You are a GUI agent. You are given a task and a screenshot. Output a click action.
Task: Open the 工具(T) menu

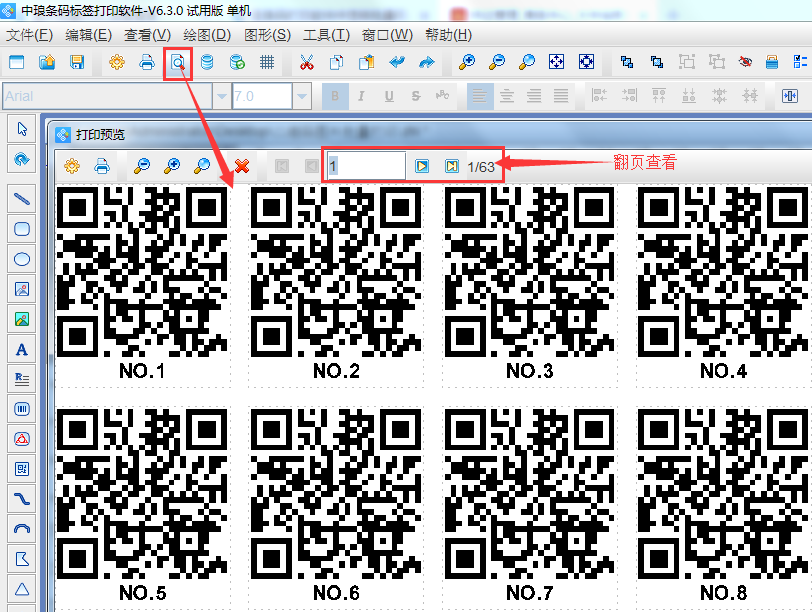(326, 35)
